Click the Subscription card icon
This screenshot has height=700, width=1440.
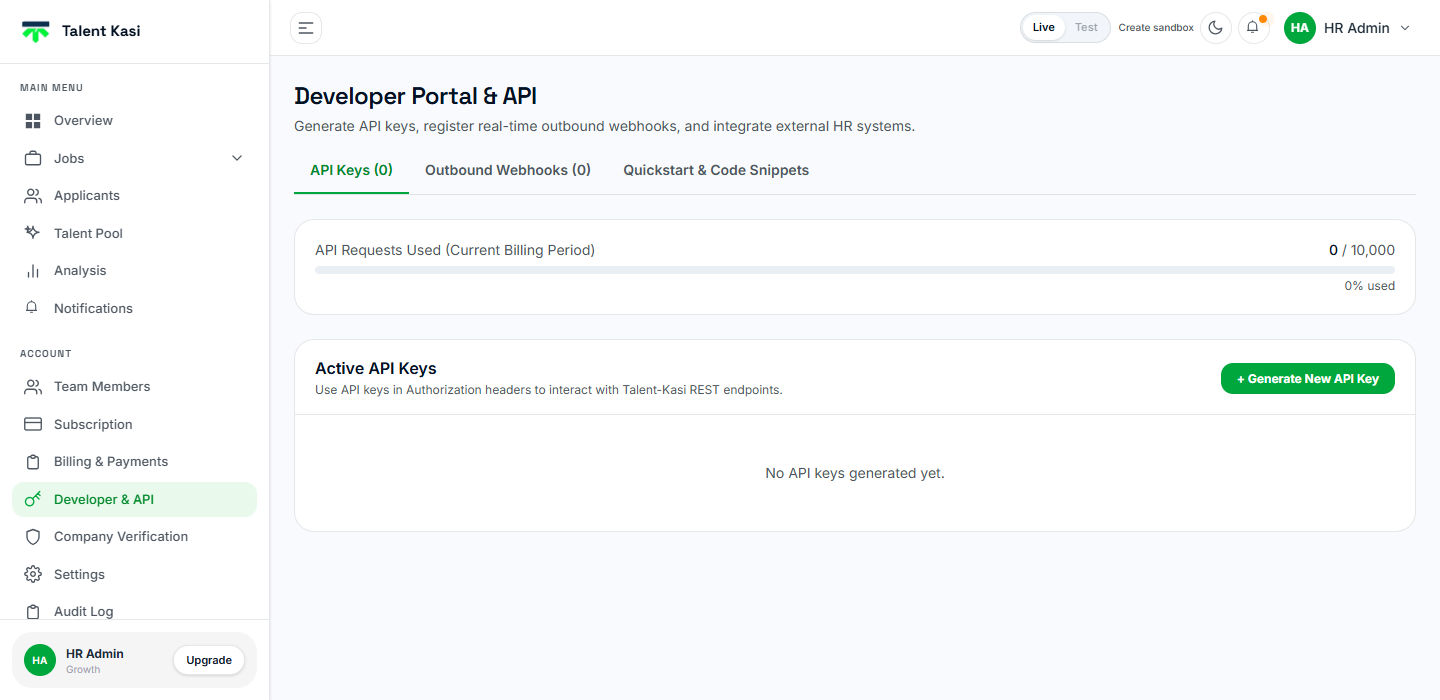pyautogui.click(x=33, y=424)
